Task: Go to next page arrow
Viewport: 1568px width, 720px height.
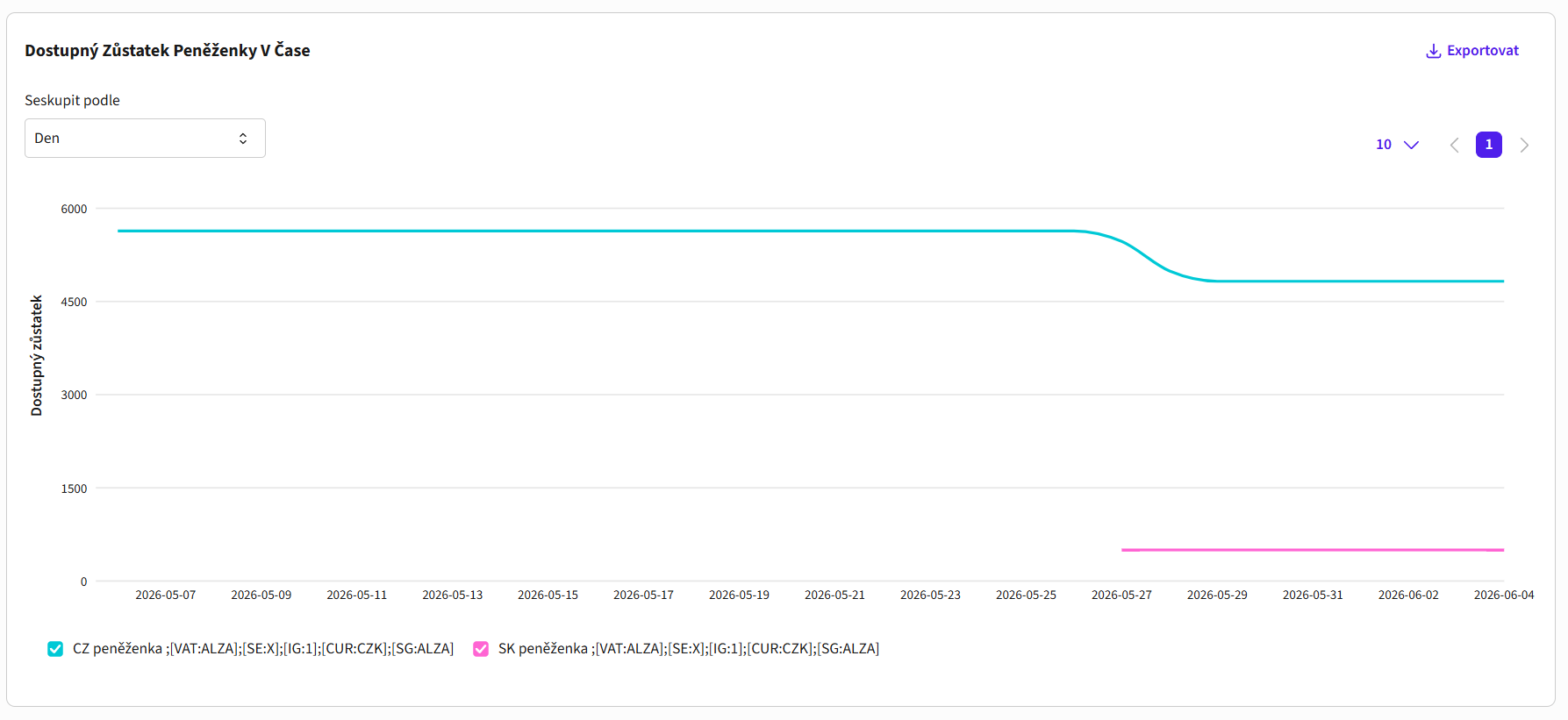Action: 1524,145
